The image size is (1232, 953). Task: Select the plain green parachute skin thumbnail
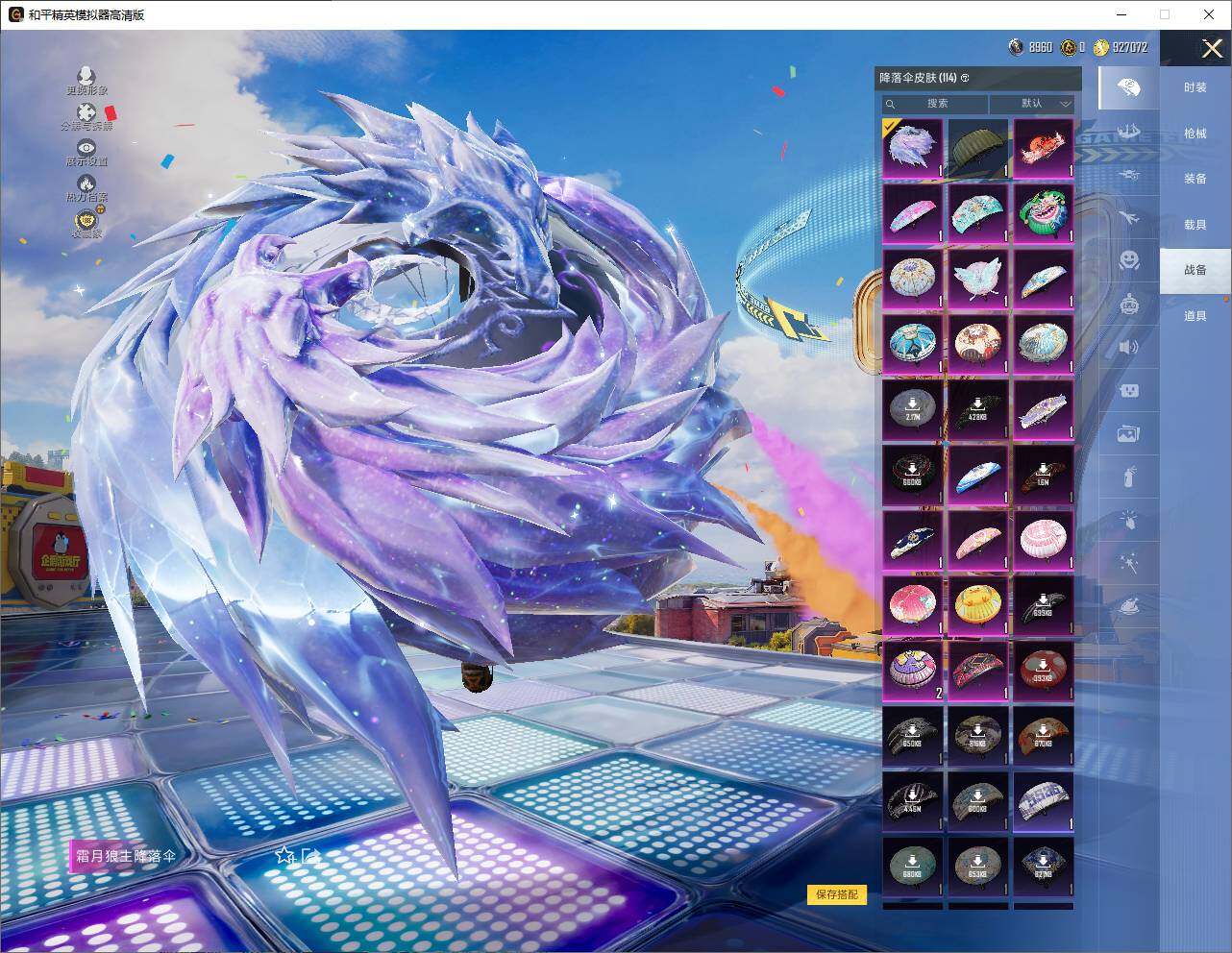[977, 147]
